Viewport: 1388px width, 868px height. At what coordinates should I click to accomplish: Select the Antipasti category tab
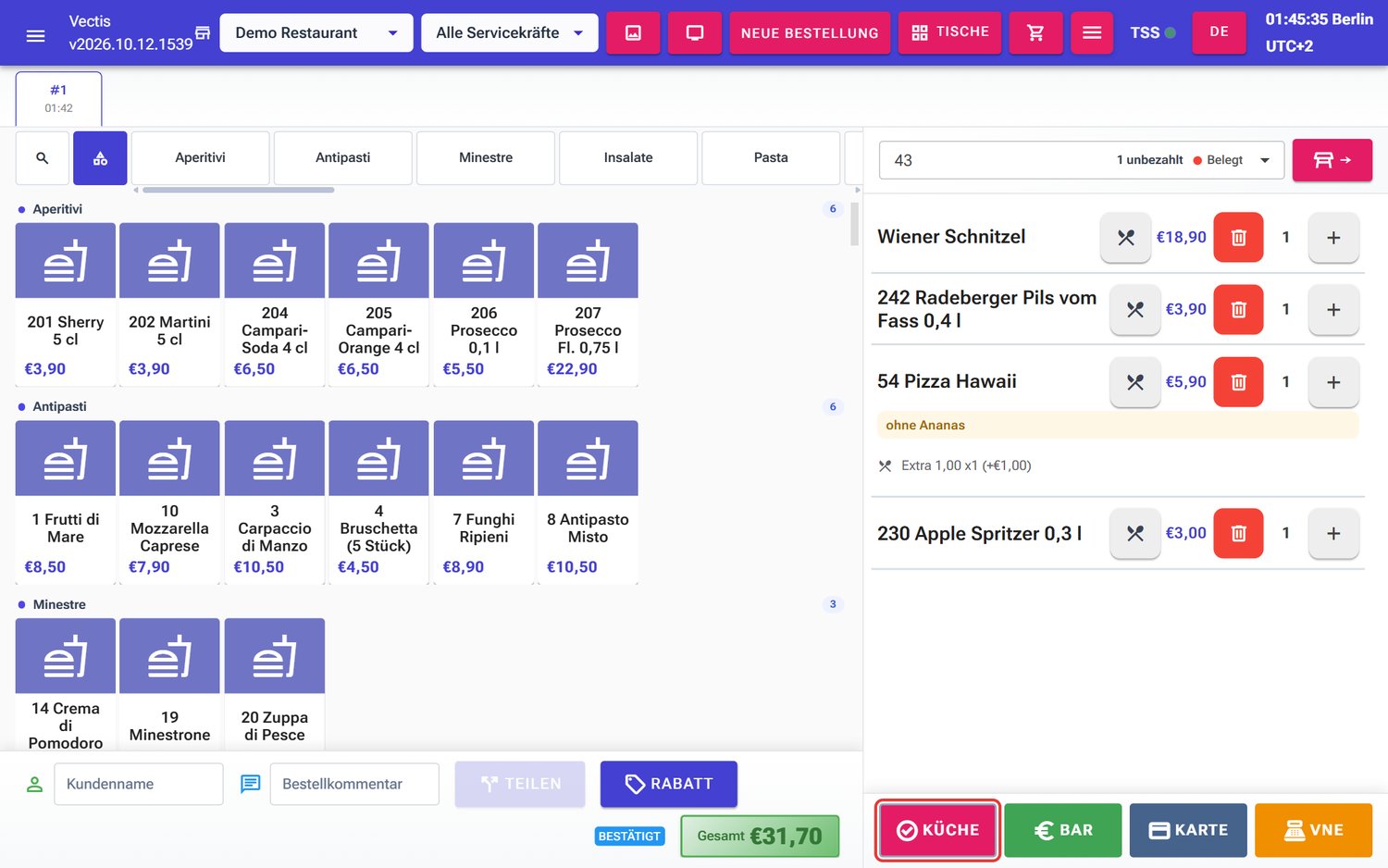tap(342, 158)
